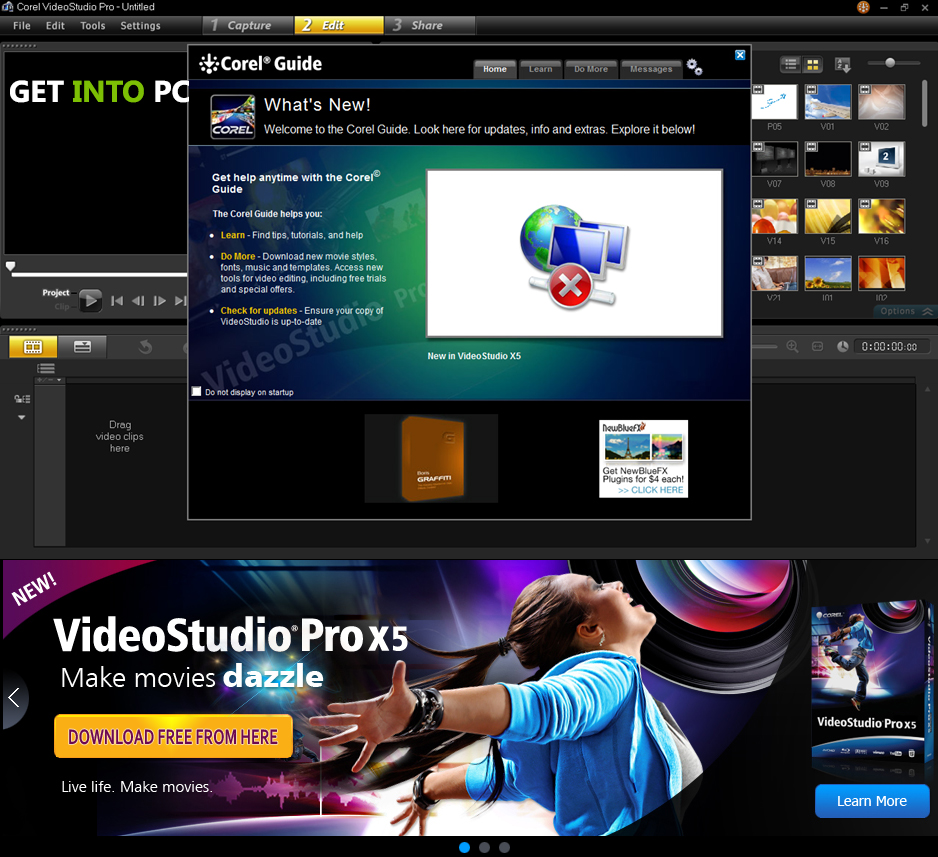The width and height of the screenshot is (938, 857).
Task: Select the second banner carousel dot
Action: (485, 847)
